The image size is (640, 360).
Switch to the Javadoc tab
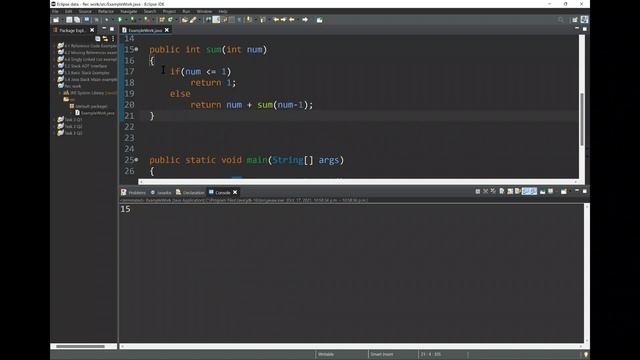(161, 192)
